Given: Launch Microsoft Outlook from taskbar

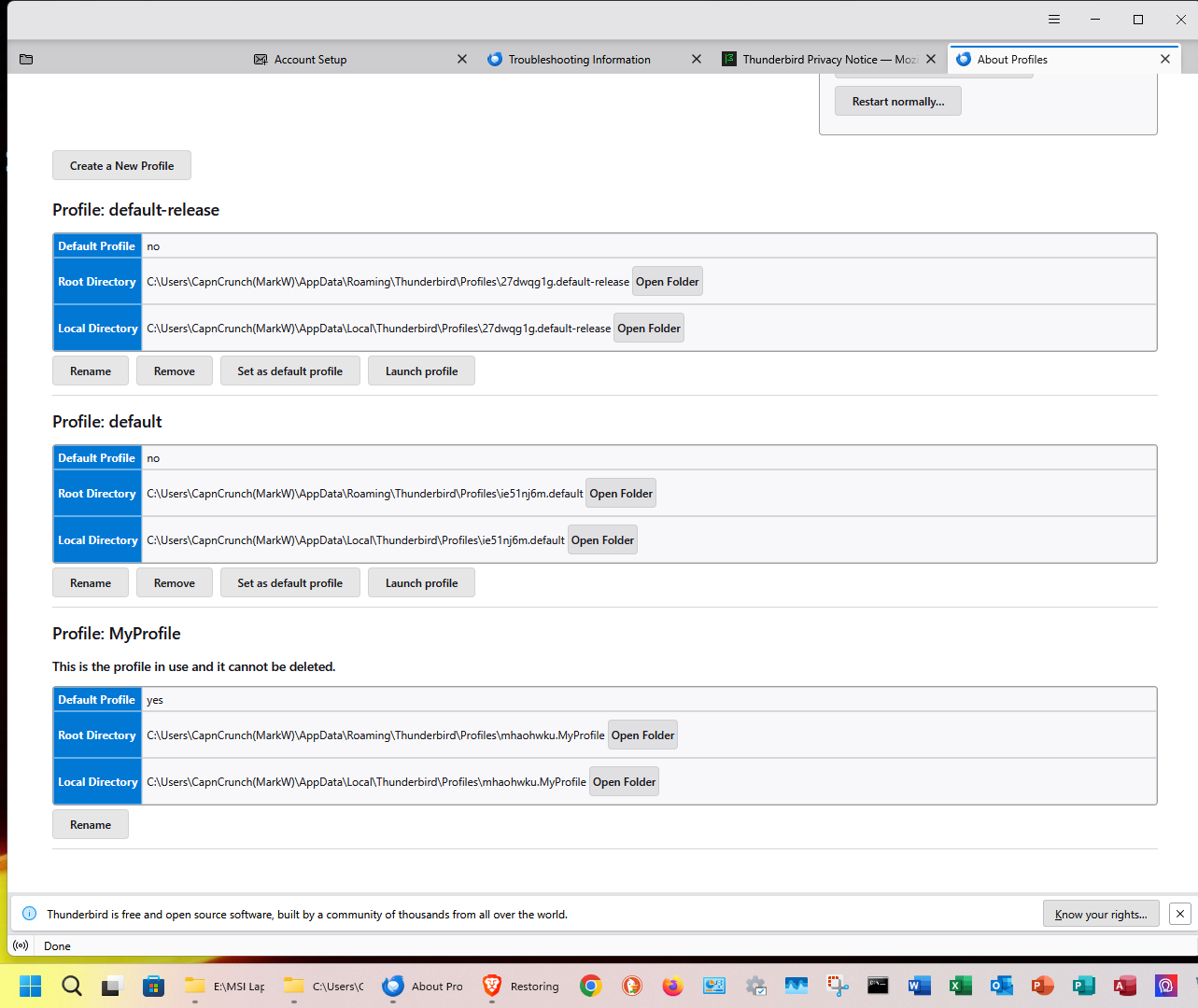Looking at the screenshot, I should click(x=1002, y=986).
